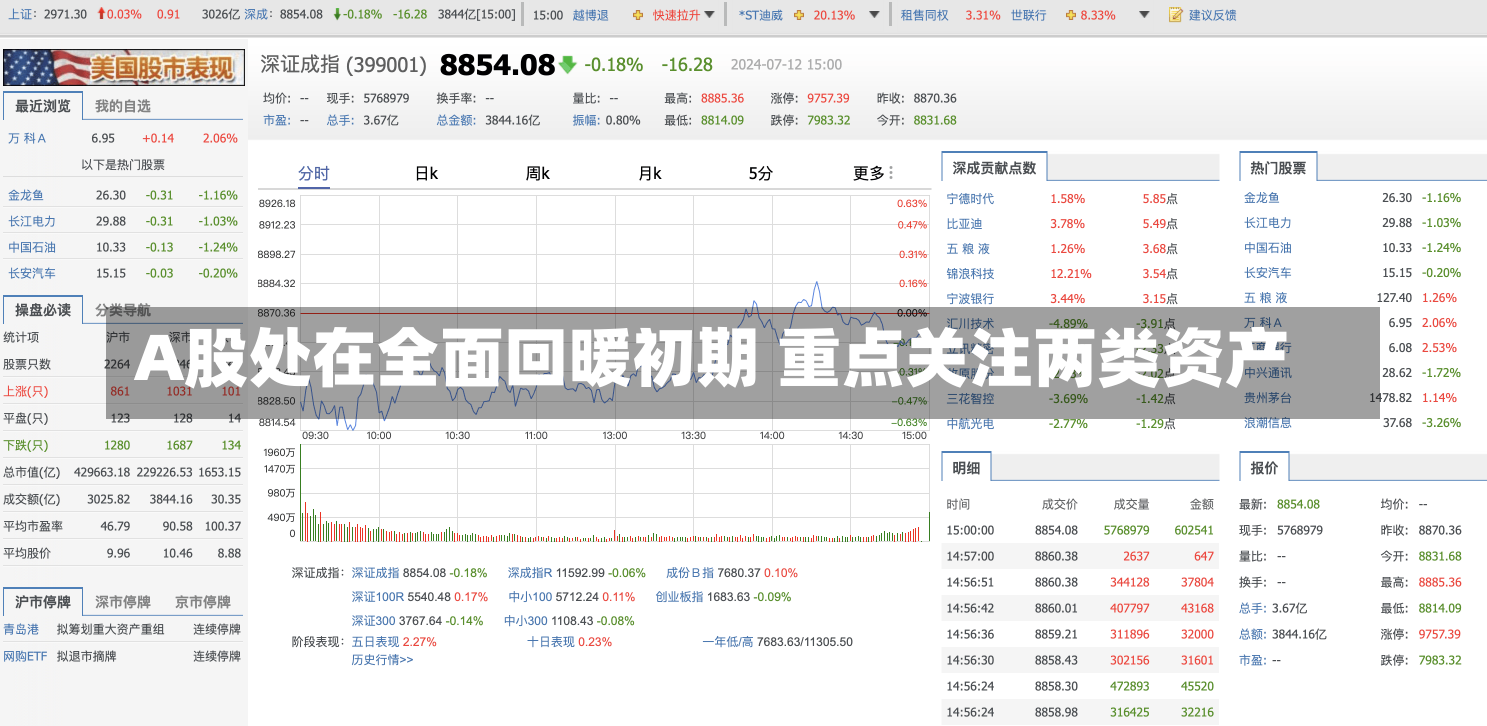Screen dimensions: 1487x726
Task: Select the 热门股票 panel tab
Action: (x=1278, y=168)
